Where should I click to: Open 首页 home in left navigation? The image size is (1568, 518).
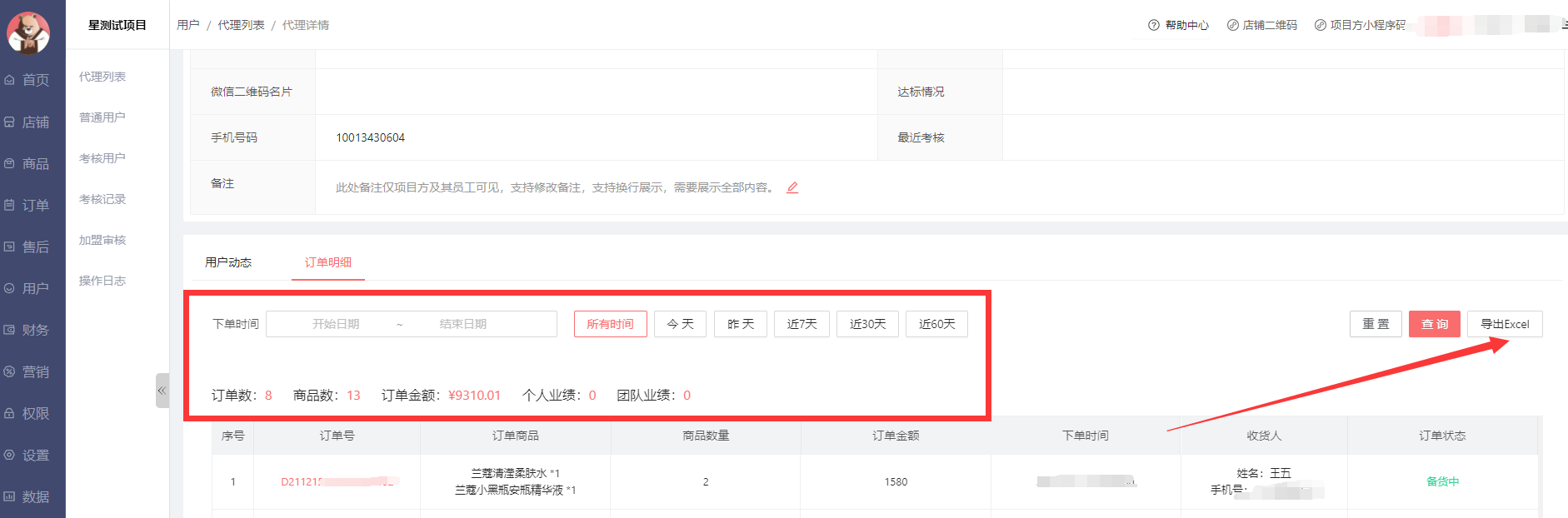pyautogui.click(x=33, y=80)
